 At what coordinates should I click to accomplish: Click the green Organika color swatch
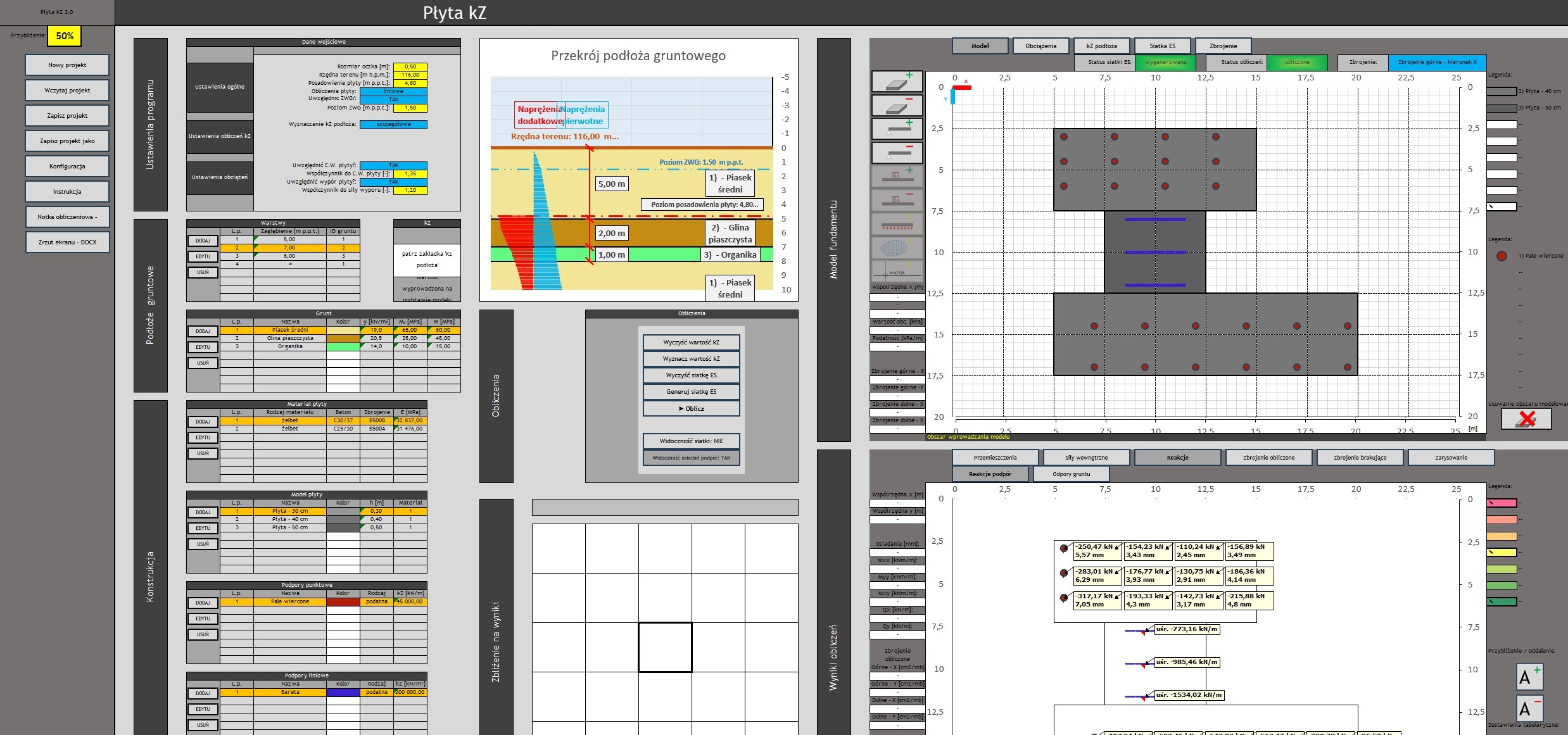point(343,346)
